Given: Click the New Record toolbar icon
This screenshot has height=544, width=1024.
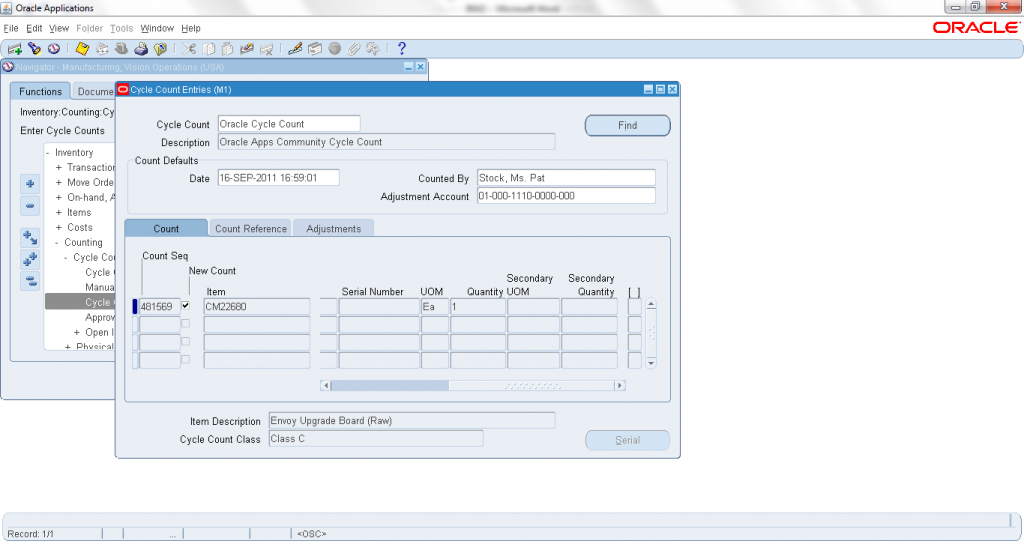Looking at the screenshot, I should [x=15, y=48].
